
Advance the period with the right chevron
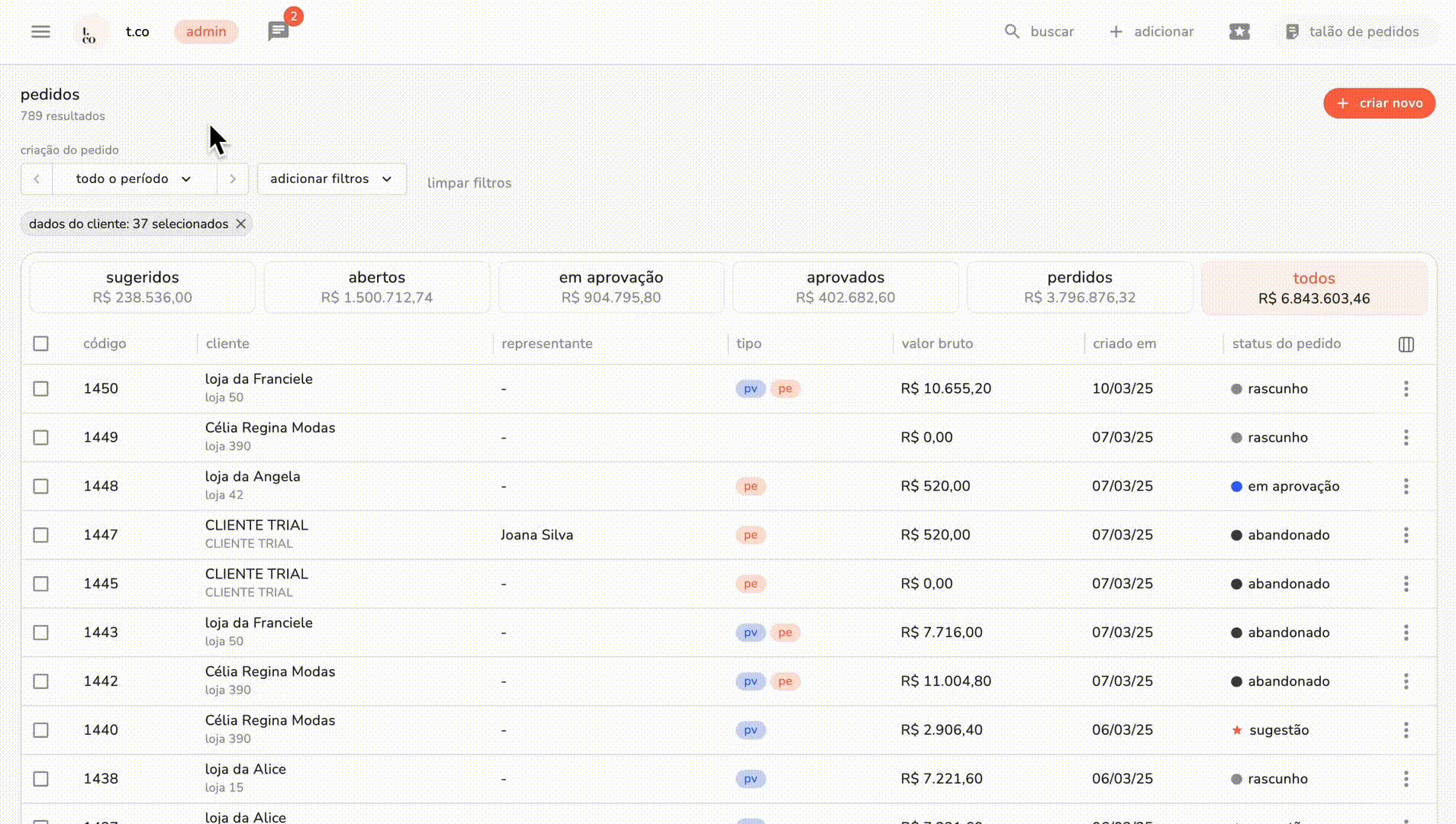tap(233, 179)
